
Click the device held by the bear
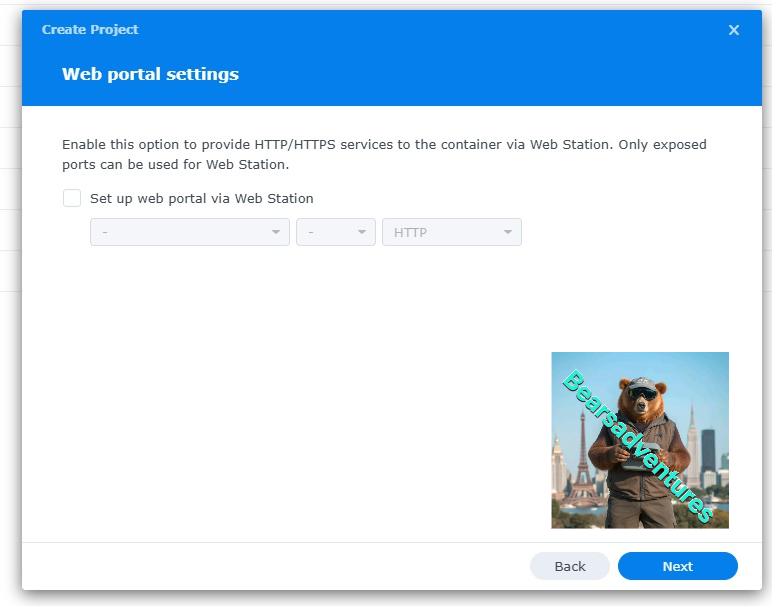pyautogui.click(x=642, y=457)
